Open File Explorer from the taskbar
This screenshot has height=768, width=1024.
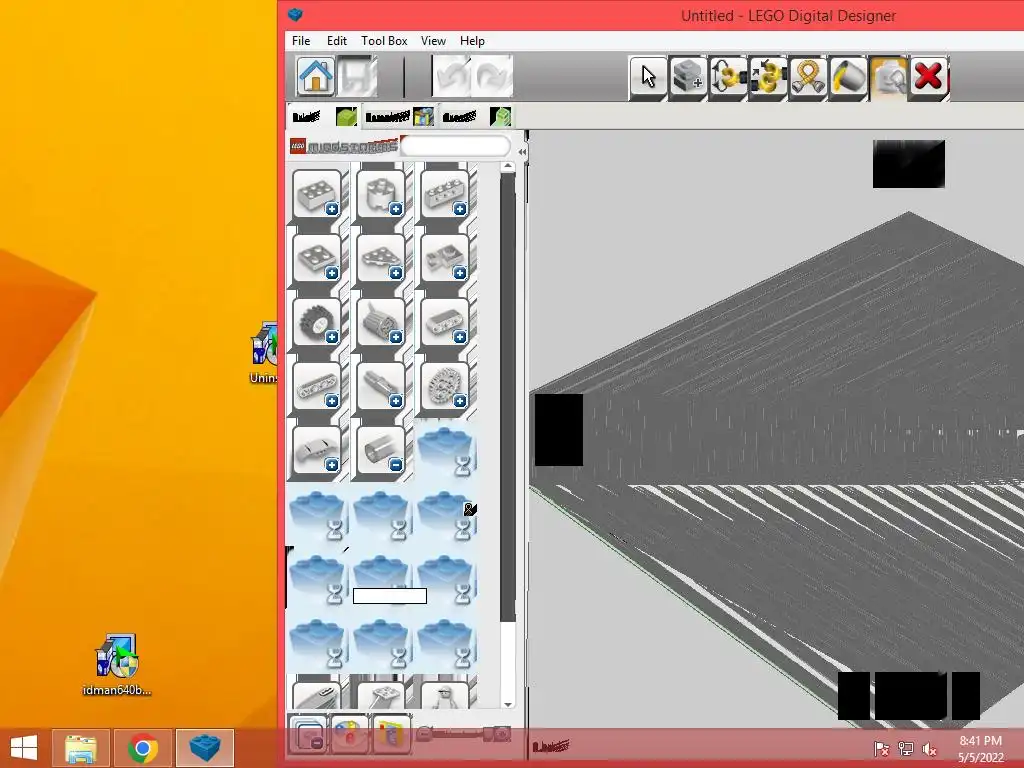81,748
